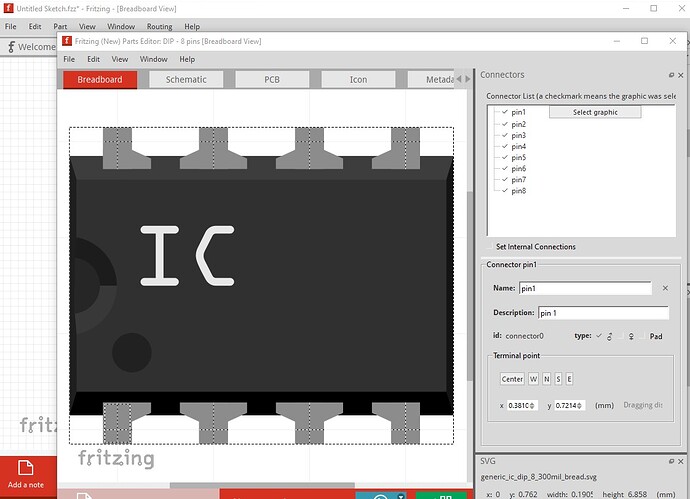Close the Connectors panel

point(680,75)
